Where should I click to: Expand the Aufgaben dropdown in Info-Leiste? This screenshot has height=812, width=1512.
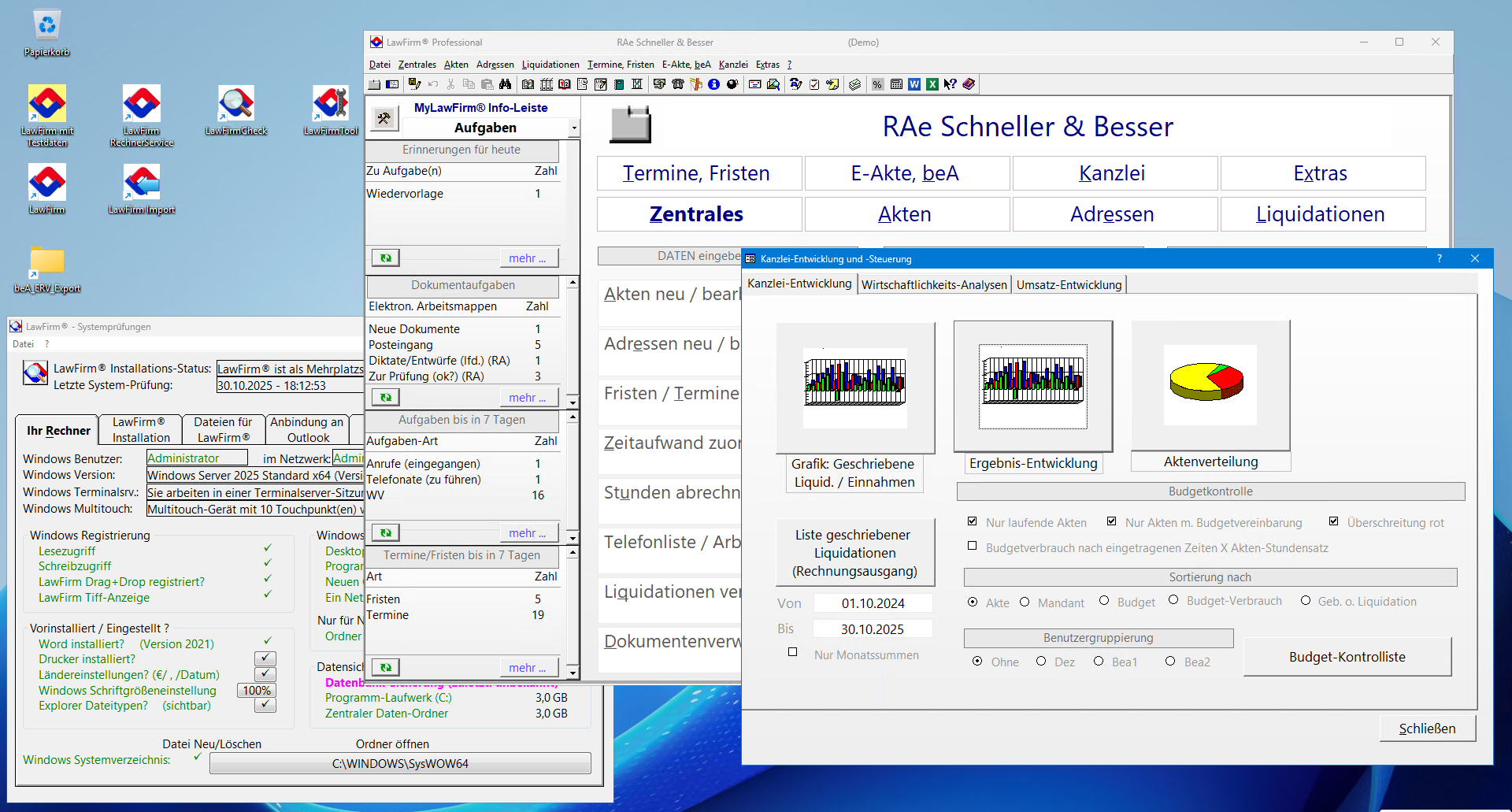pyautogui.click(x=574, y=128)
